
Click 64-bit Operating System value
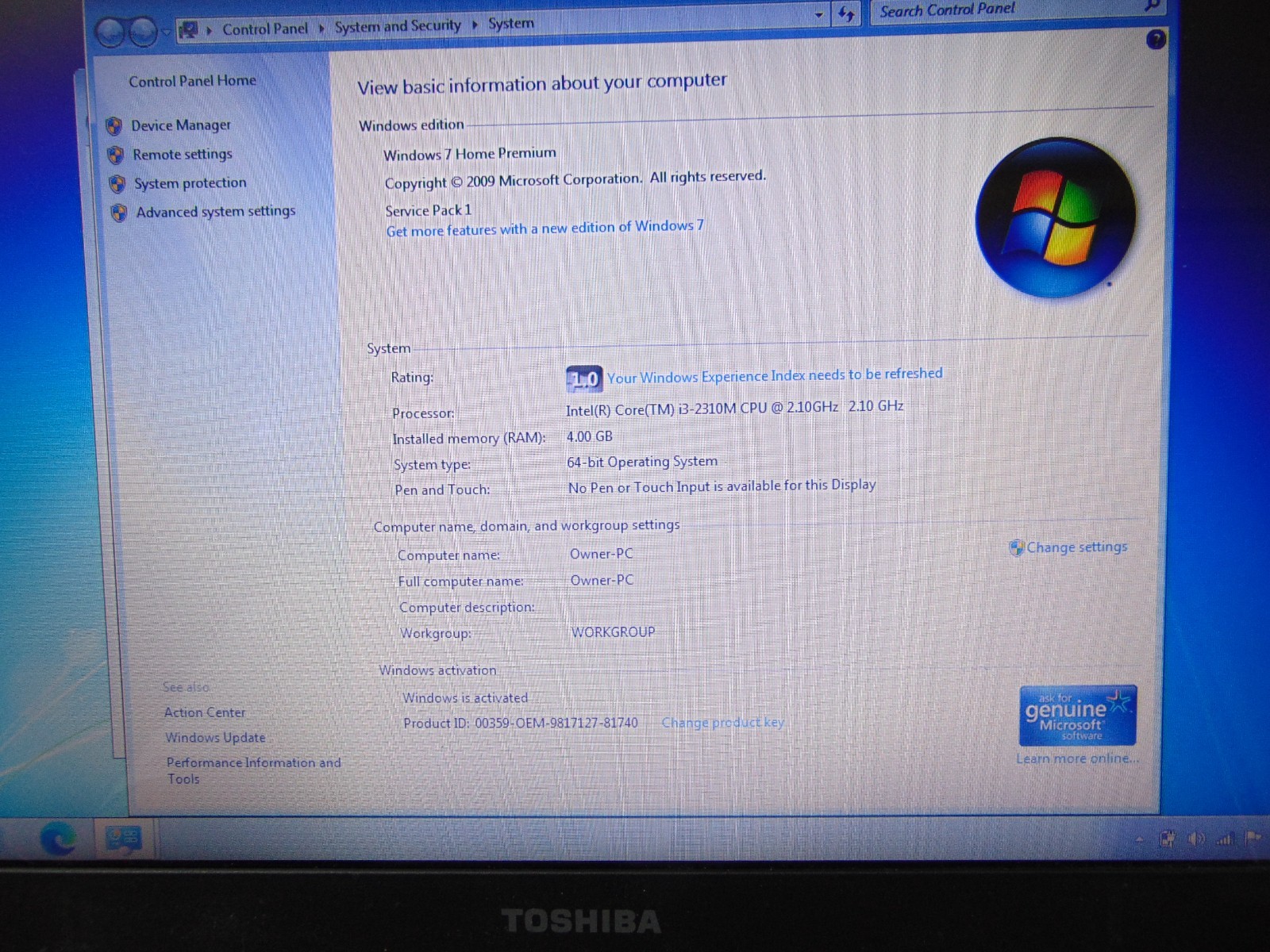tap(642, 462)
